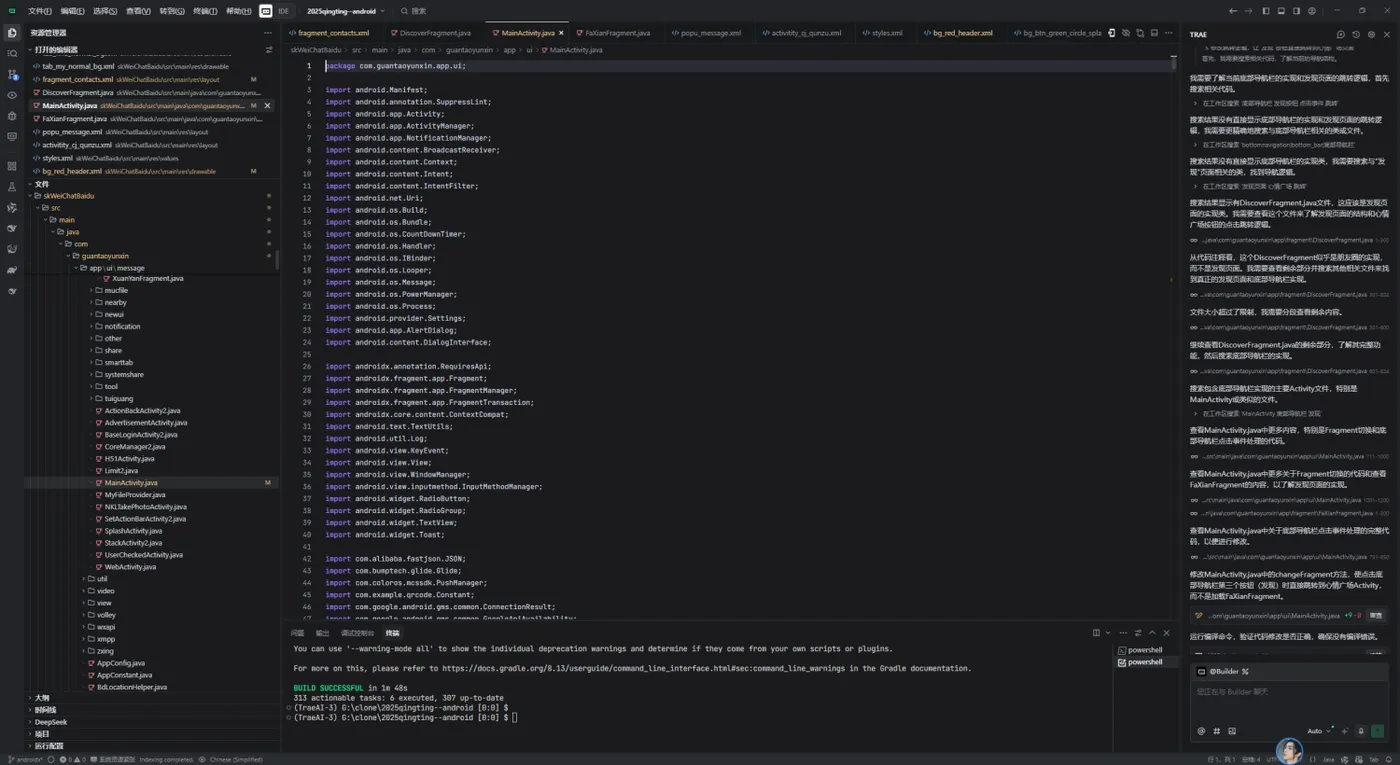Viewport: 1400px width, 765px height.
Task: Click the green send message button
Action: (1377, 731)
